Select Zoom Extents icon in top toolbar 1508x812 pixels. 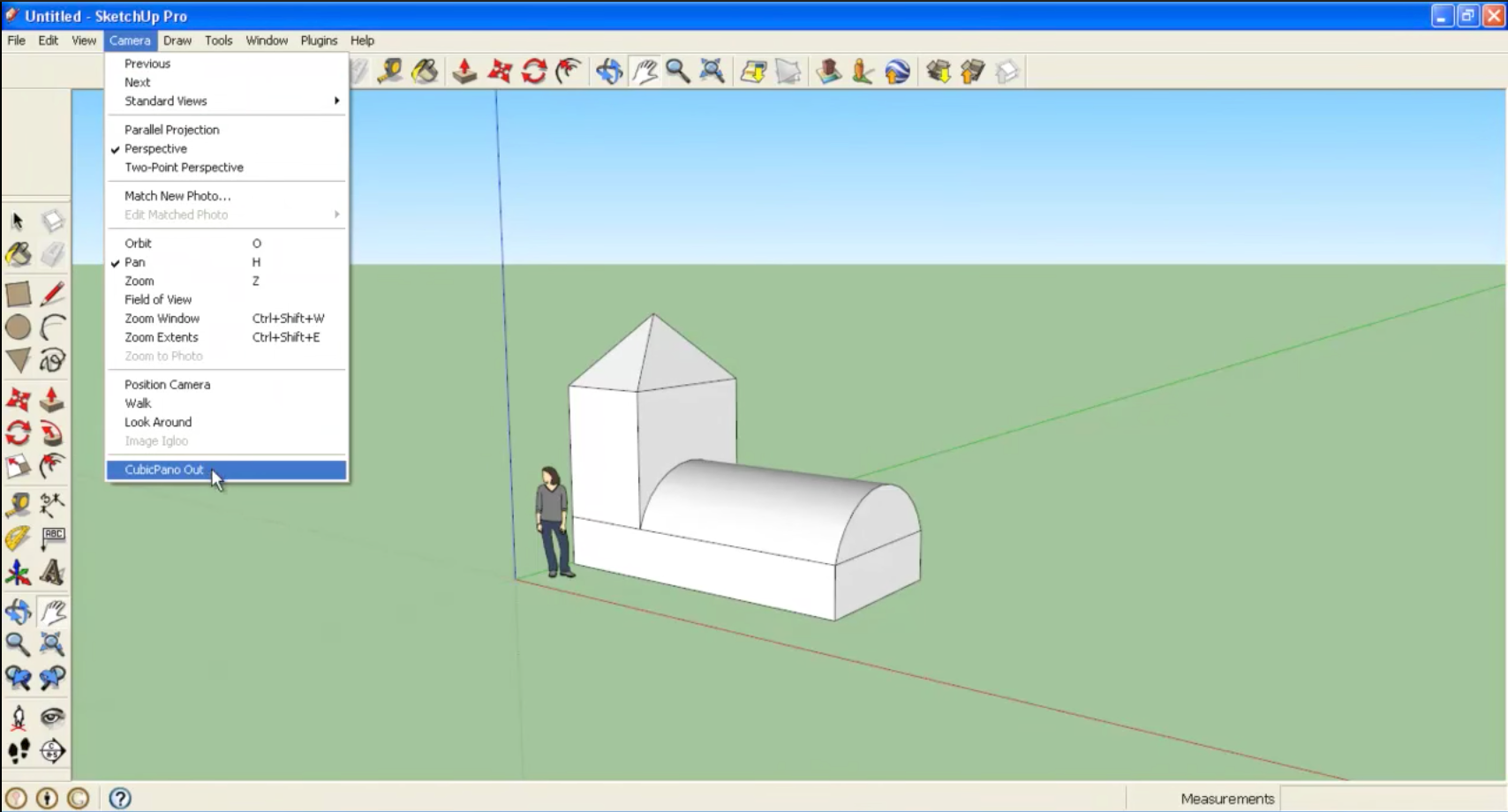click(712, 71)
